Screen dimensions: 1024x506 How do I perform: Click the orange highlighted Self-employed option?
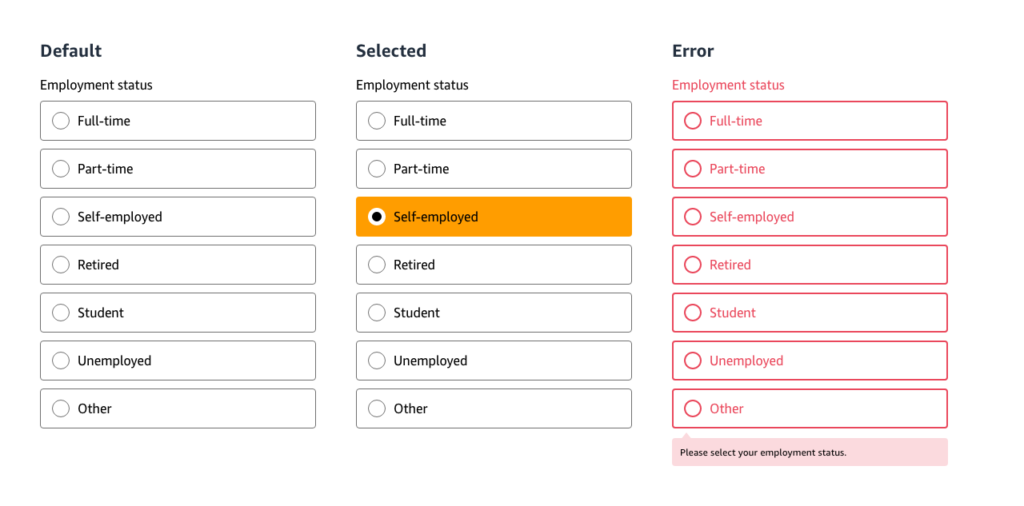pyautogui.click(x=377, y=217)
